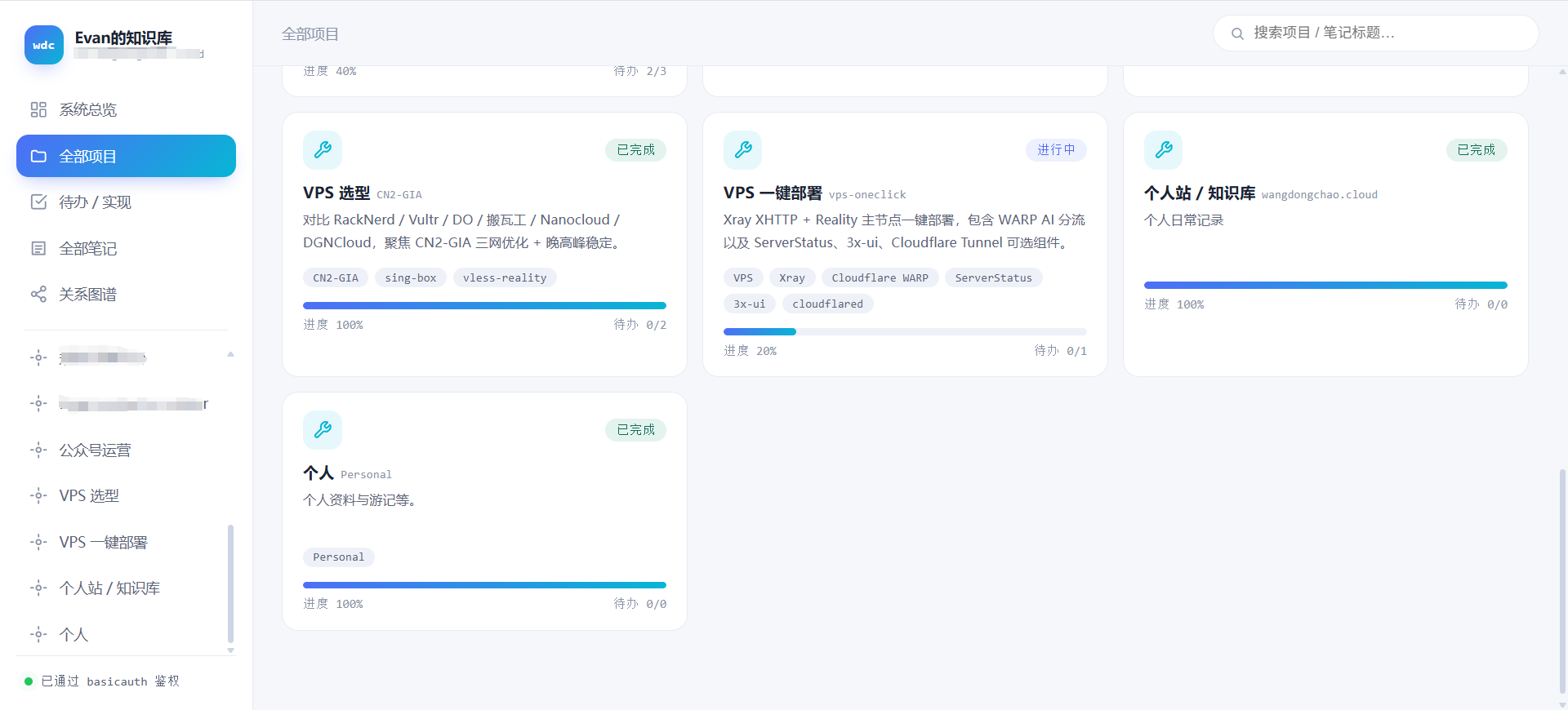Click the wdc logo icon

pyautogui.click(x=44, y=45)
